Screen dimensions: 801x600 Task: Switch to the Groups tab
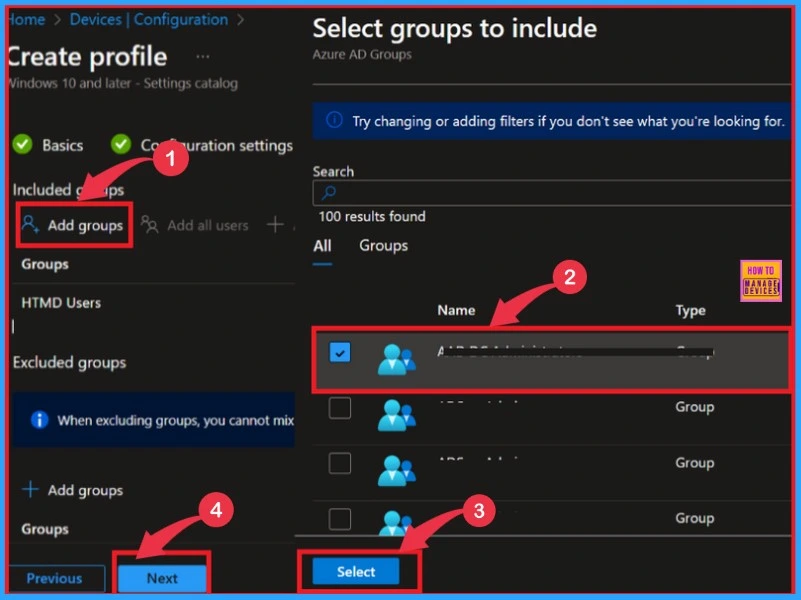coord(383,246)
